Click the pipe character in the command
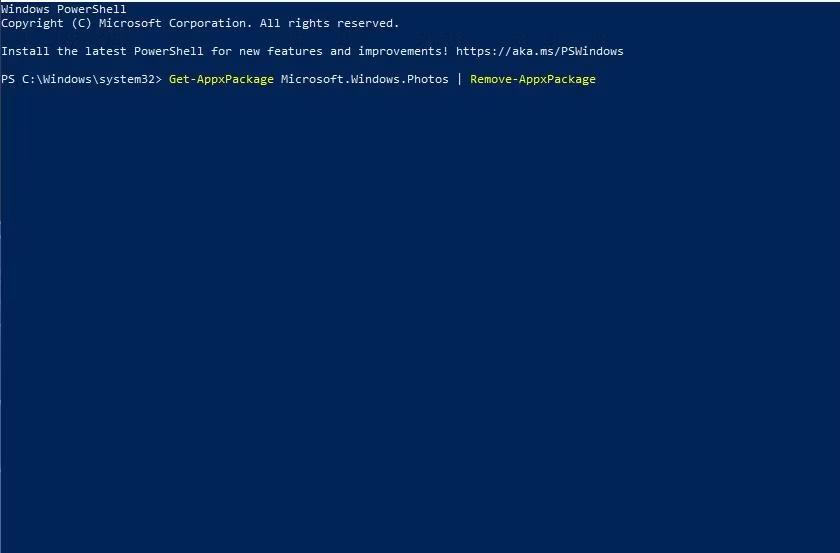 (460, 79)
